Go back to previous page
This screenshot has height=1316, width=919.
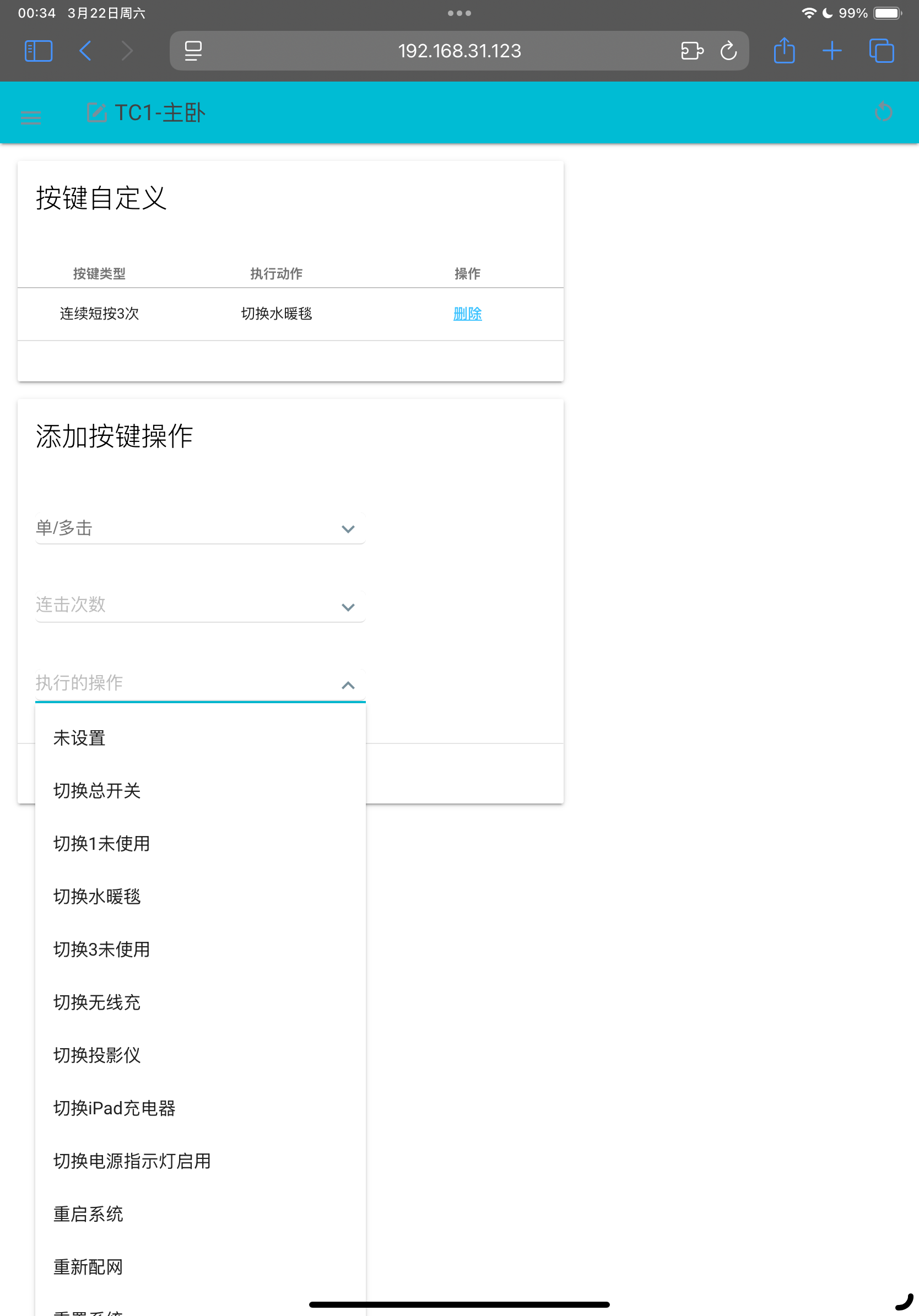point(85,51)
